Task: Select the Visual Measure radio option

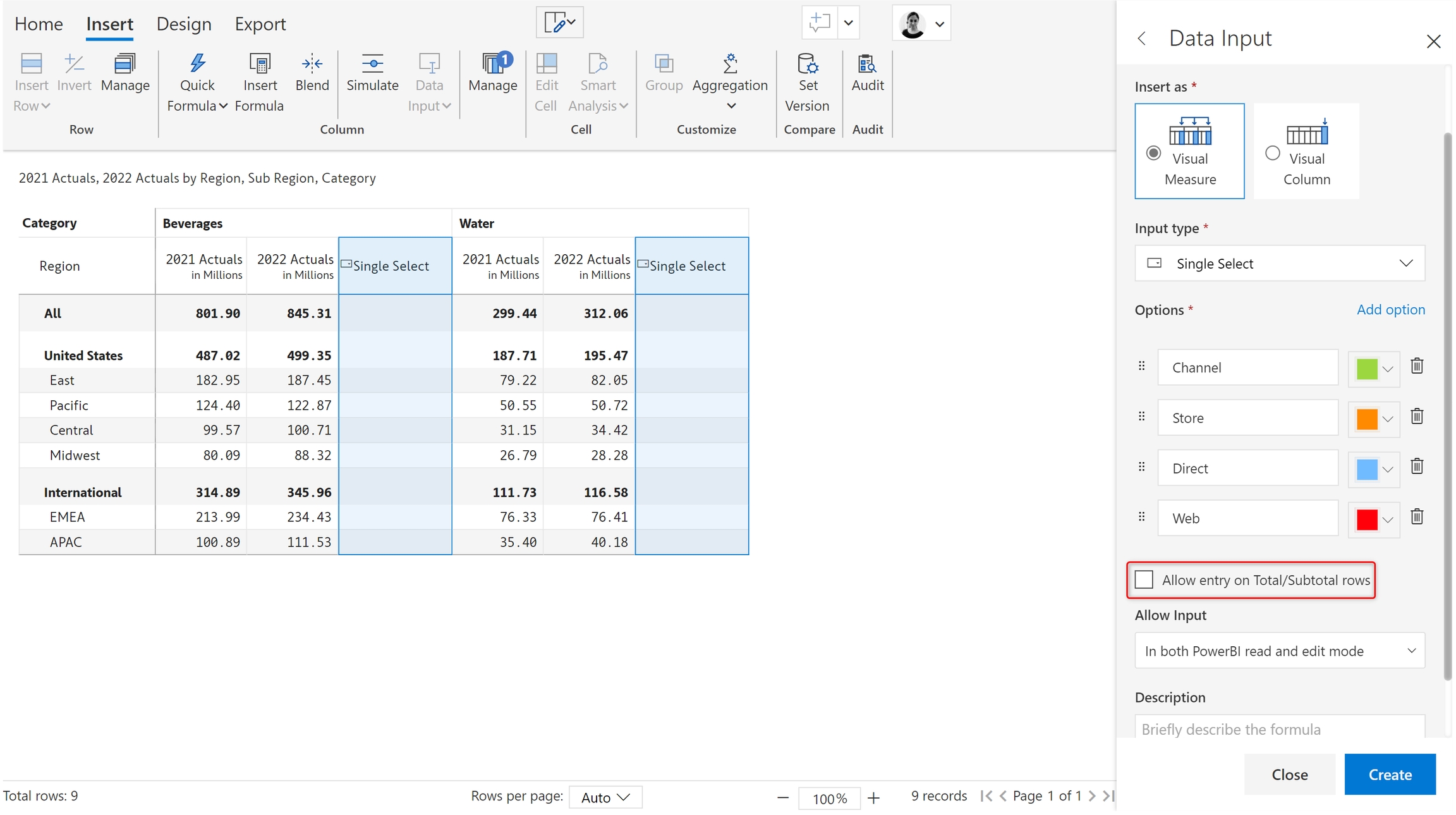Action: (1153, 153)
